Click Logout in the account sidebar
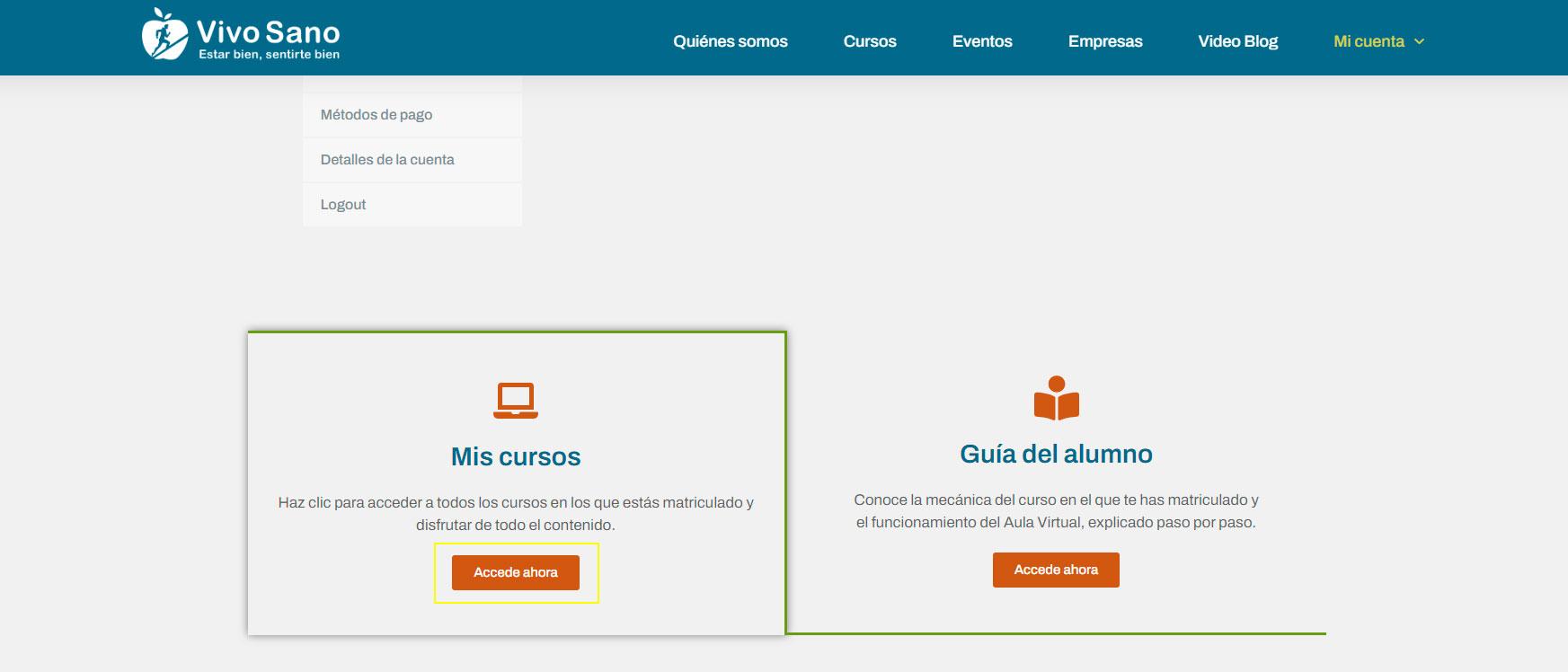 point(343,205)
